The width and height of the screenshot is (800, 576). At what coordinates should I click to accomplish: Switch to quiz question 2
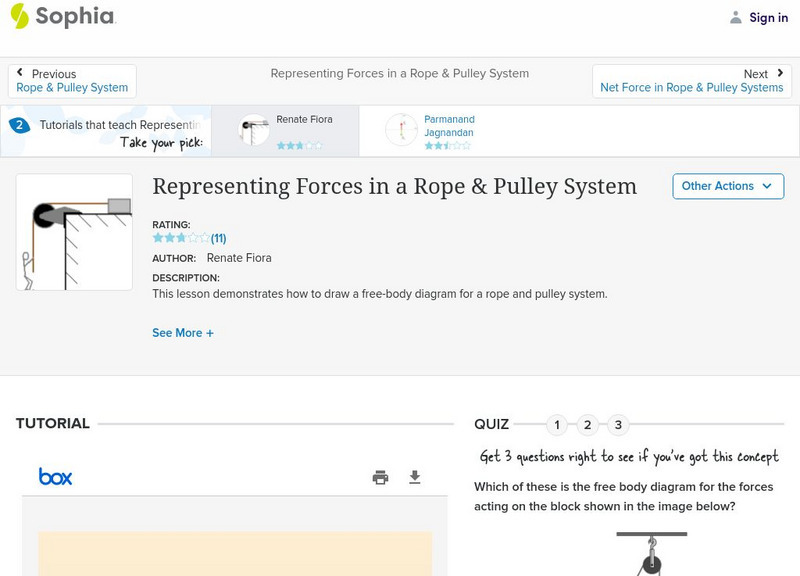click(x=588, y=425)
